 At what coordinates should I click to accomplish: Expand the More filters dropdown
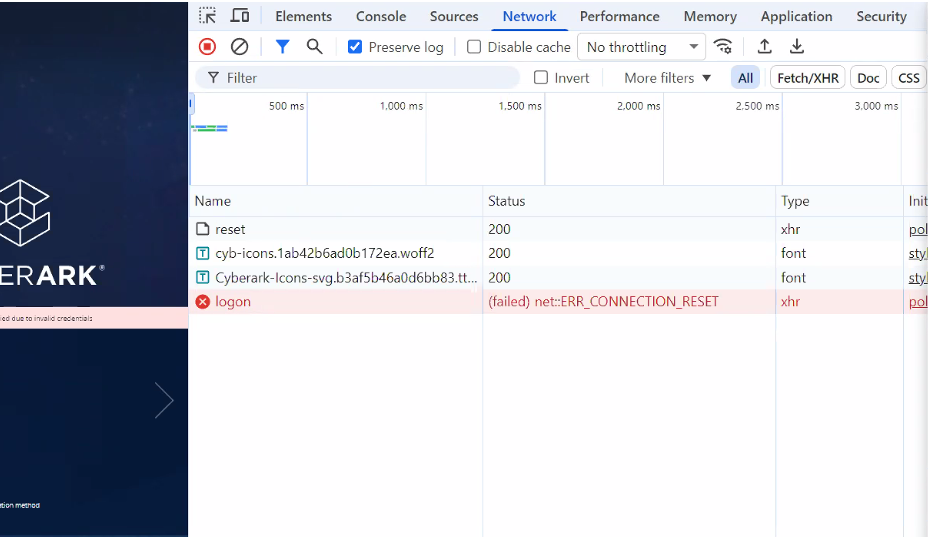click(667, 78)
